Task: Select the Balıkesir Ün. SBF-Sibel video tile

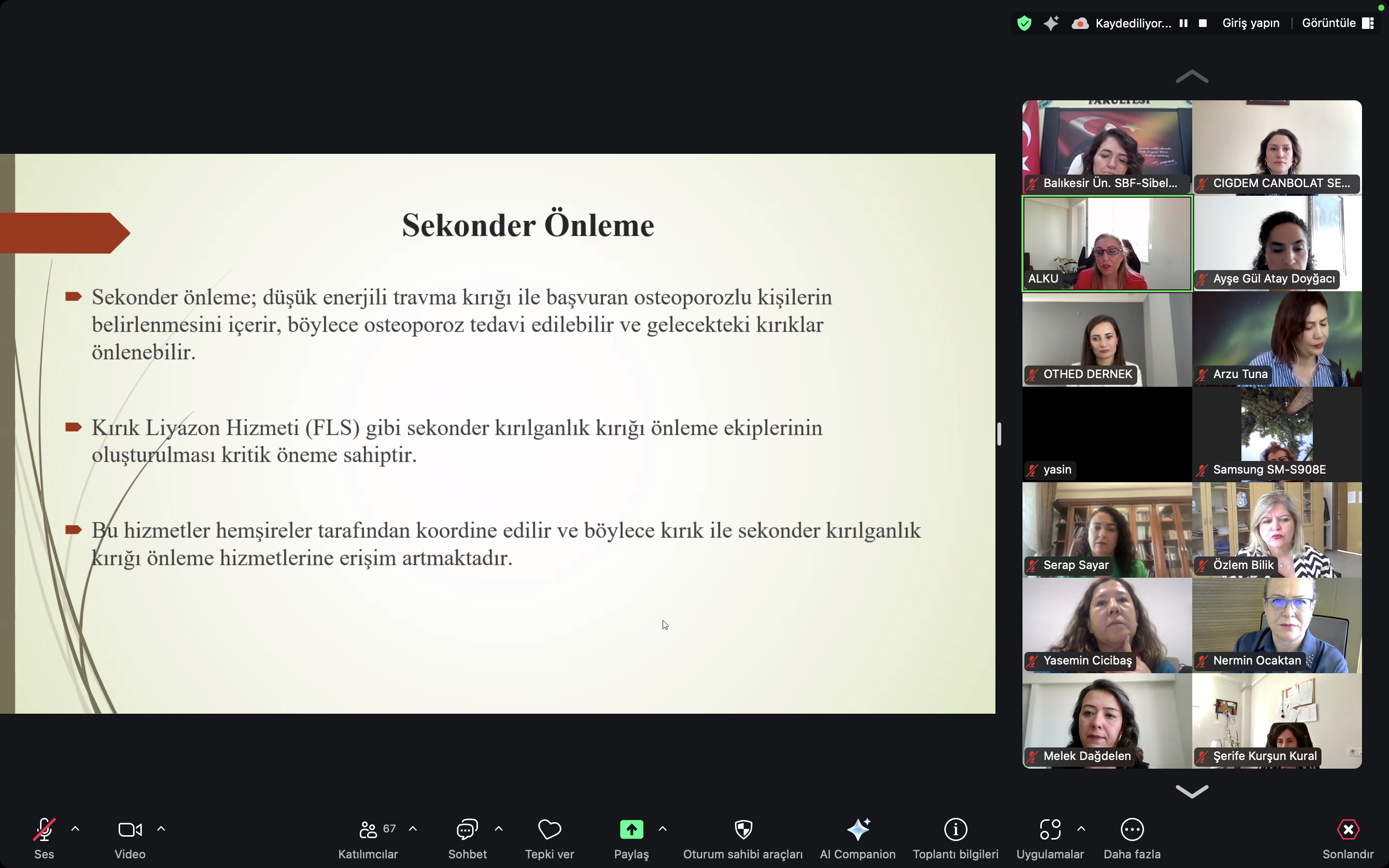Action: [1106, 147]
